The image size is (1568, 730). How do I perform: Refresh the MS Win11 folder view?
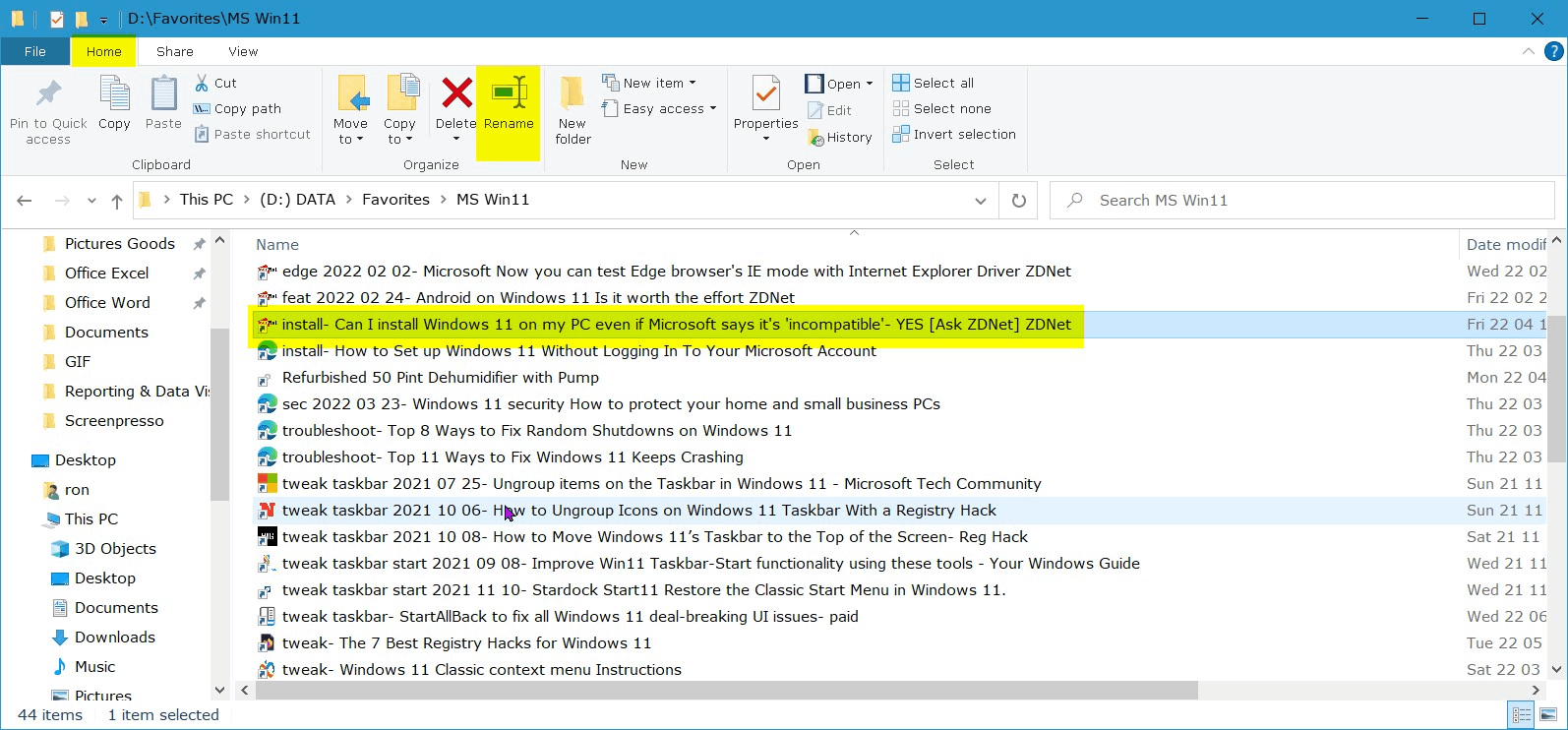[1019, 200]
